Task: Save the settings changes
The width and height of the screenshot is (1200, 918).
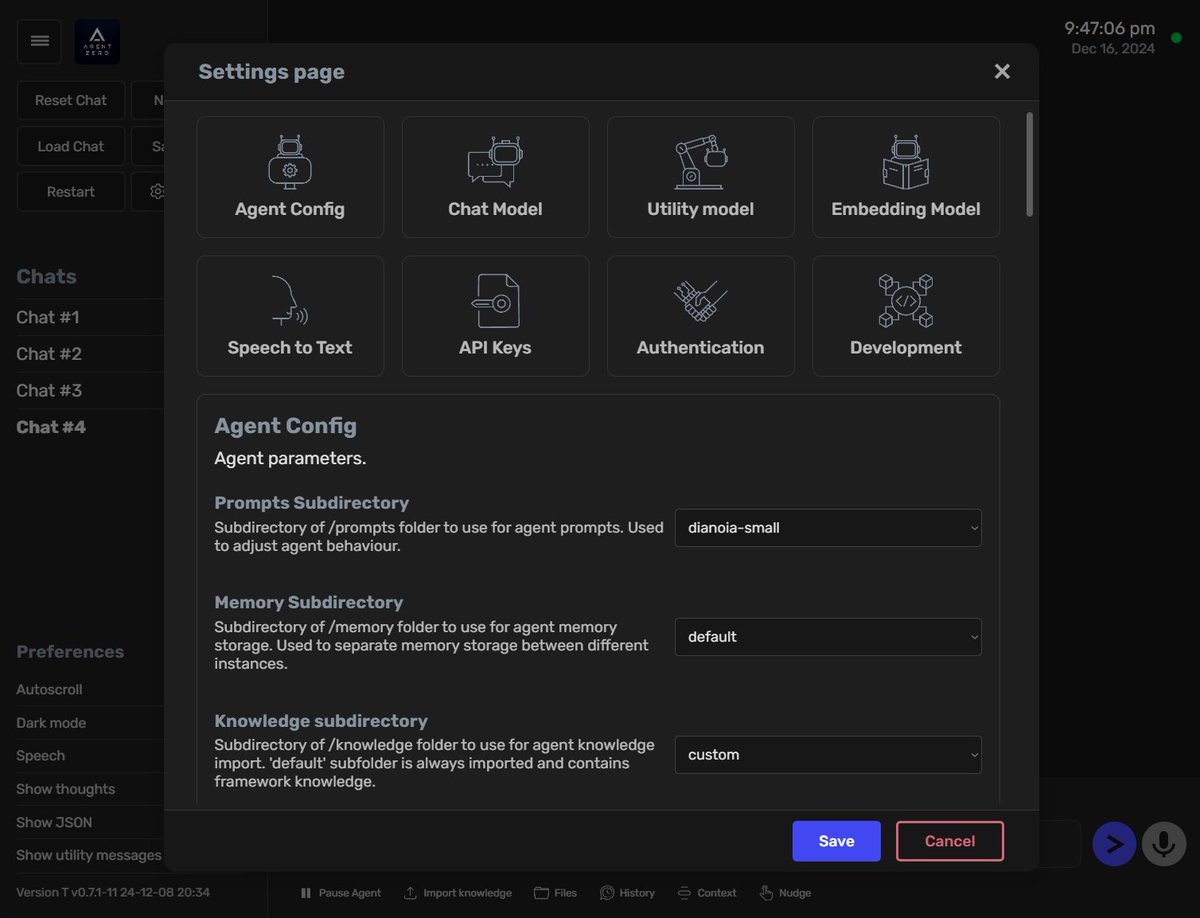Action: (836, 841)
